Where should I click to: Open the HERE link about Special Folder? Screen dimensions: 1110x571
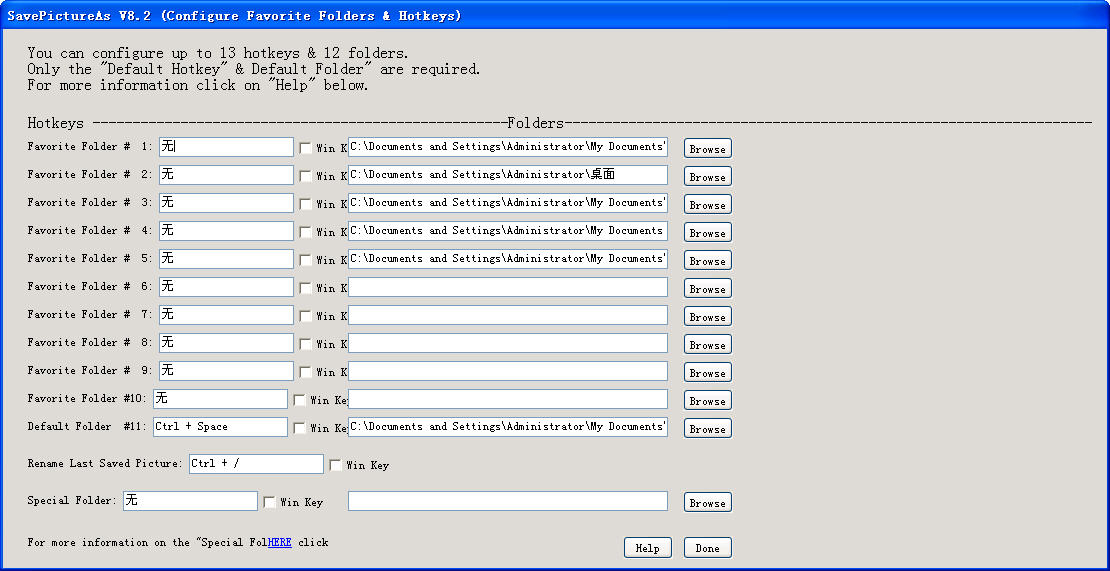click(280, 542)
